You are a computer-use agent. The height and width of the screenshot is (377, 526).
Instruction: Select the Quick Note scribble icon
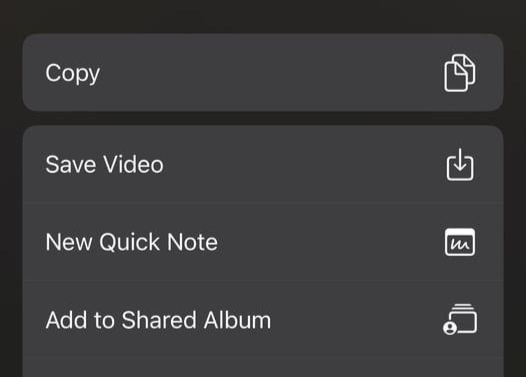460,242
